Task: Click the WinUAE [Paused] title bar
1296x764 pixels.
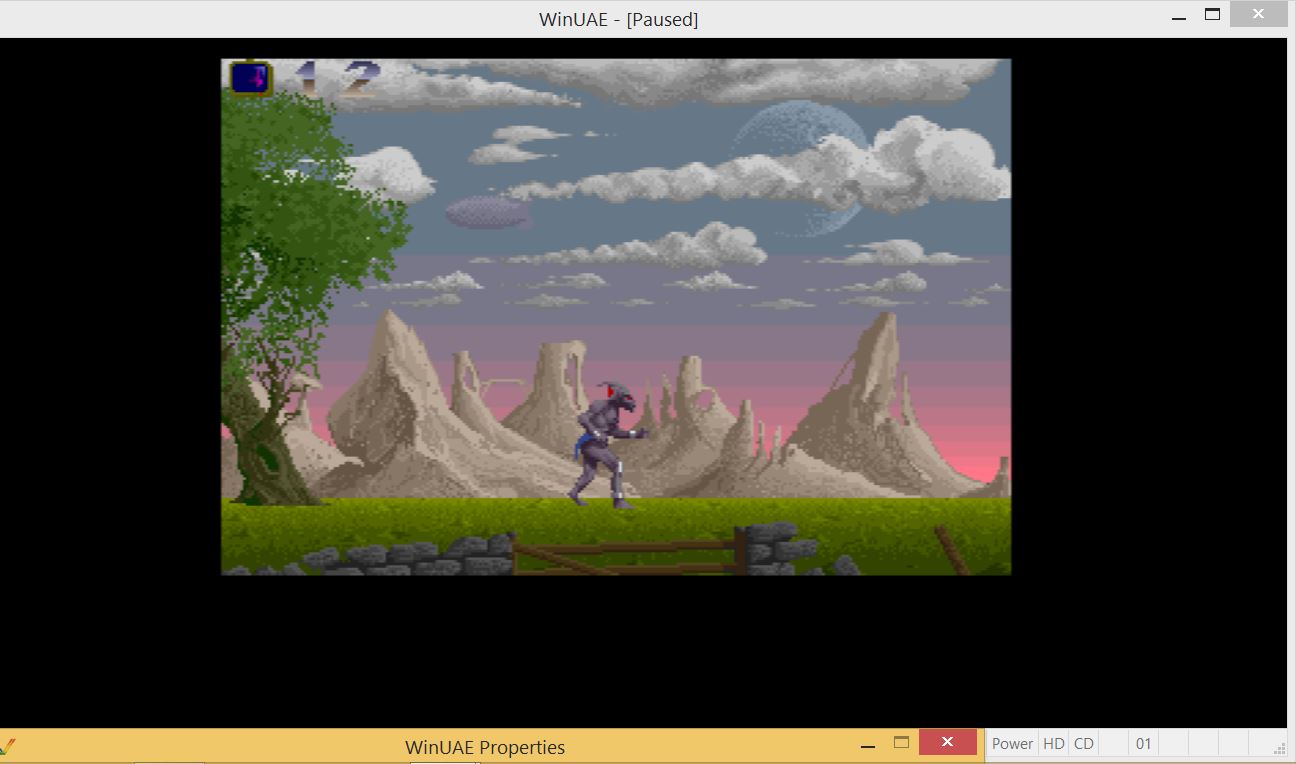Action: pos(618,19)
